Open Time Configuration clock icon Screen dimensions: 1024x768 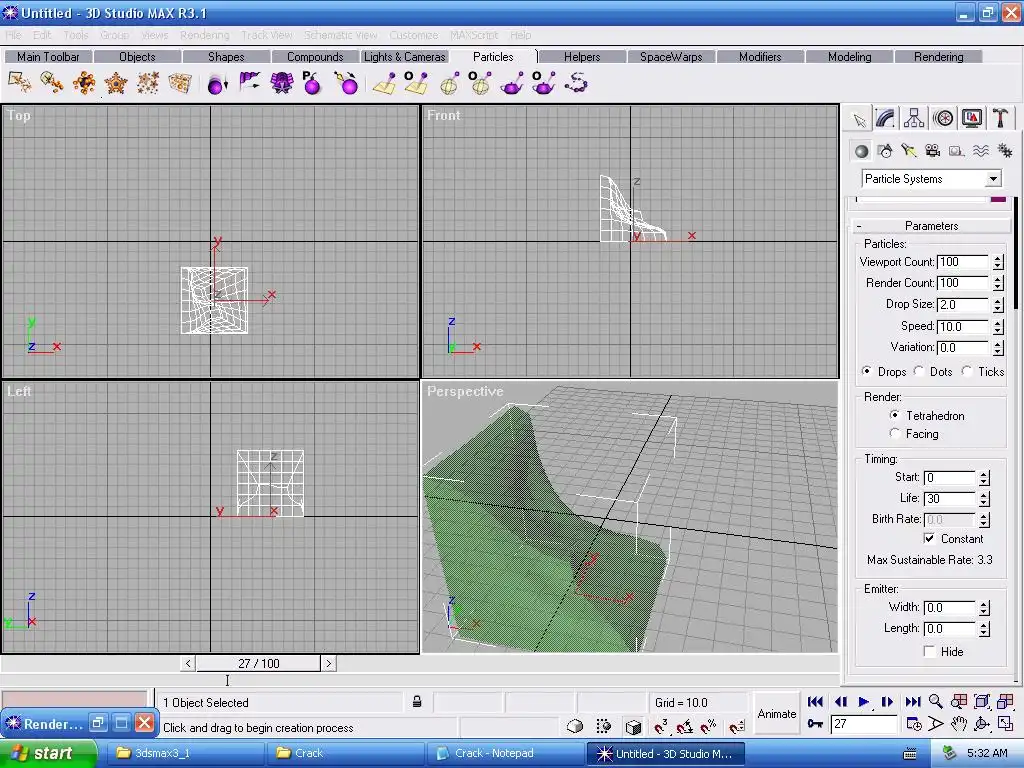tap(914, 724)
